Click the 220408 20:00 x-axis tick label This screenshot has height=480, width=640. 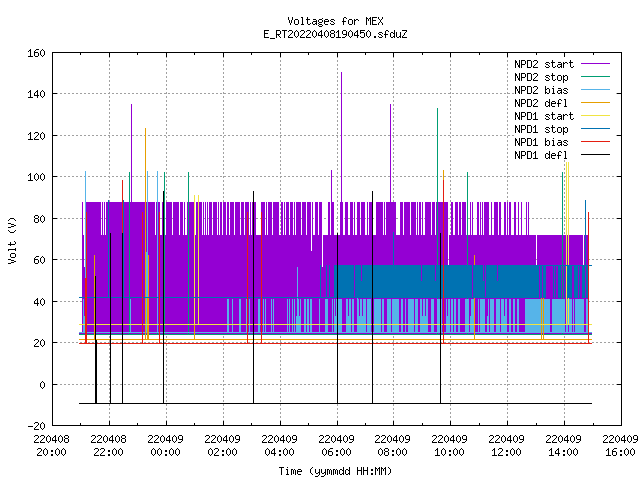tap(51, 446)
